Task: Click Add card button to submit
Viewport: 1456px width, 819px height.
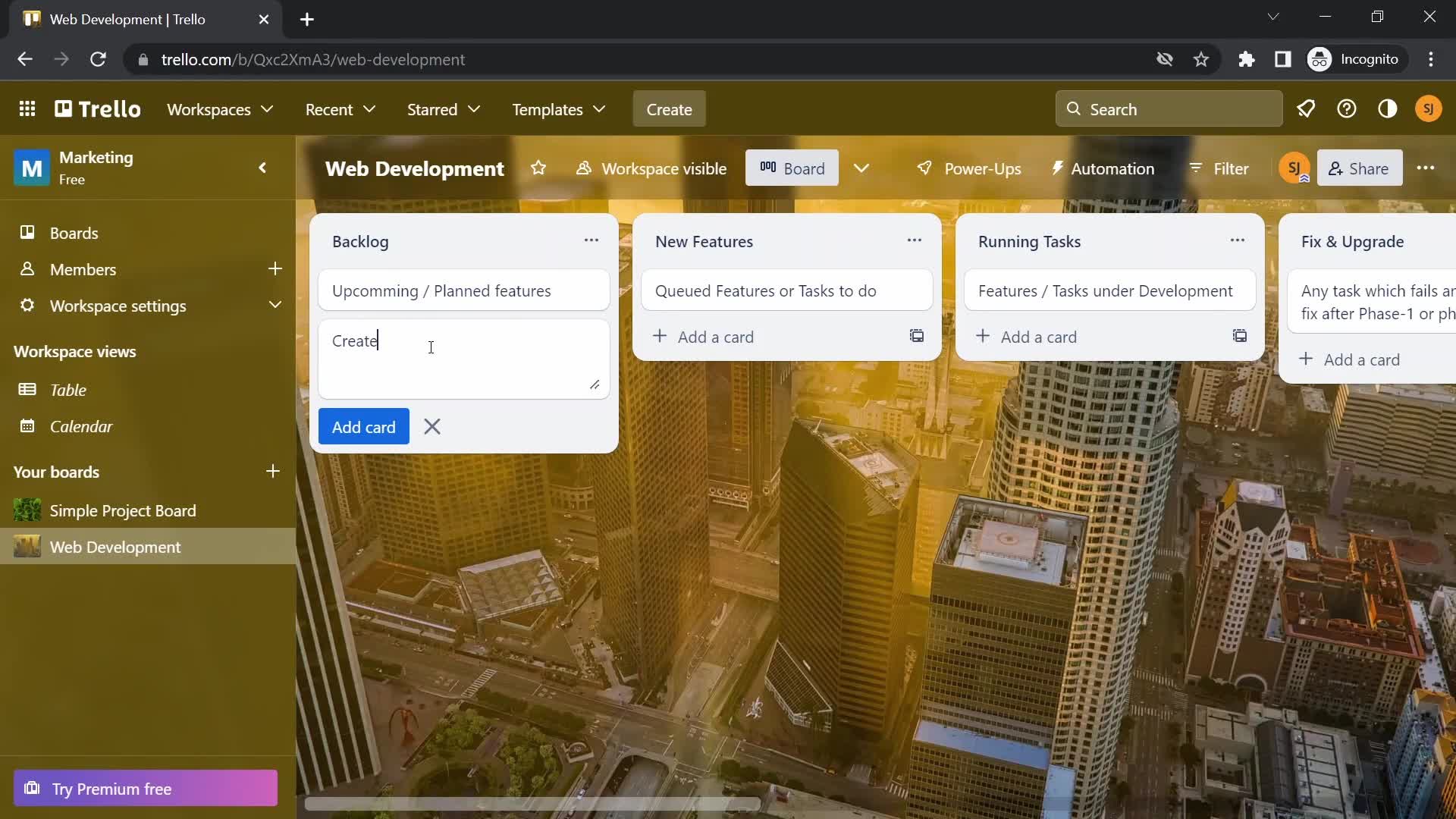Action: (x=363, y=426)
